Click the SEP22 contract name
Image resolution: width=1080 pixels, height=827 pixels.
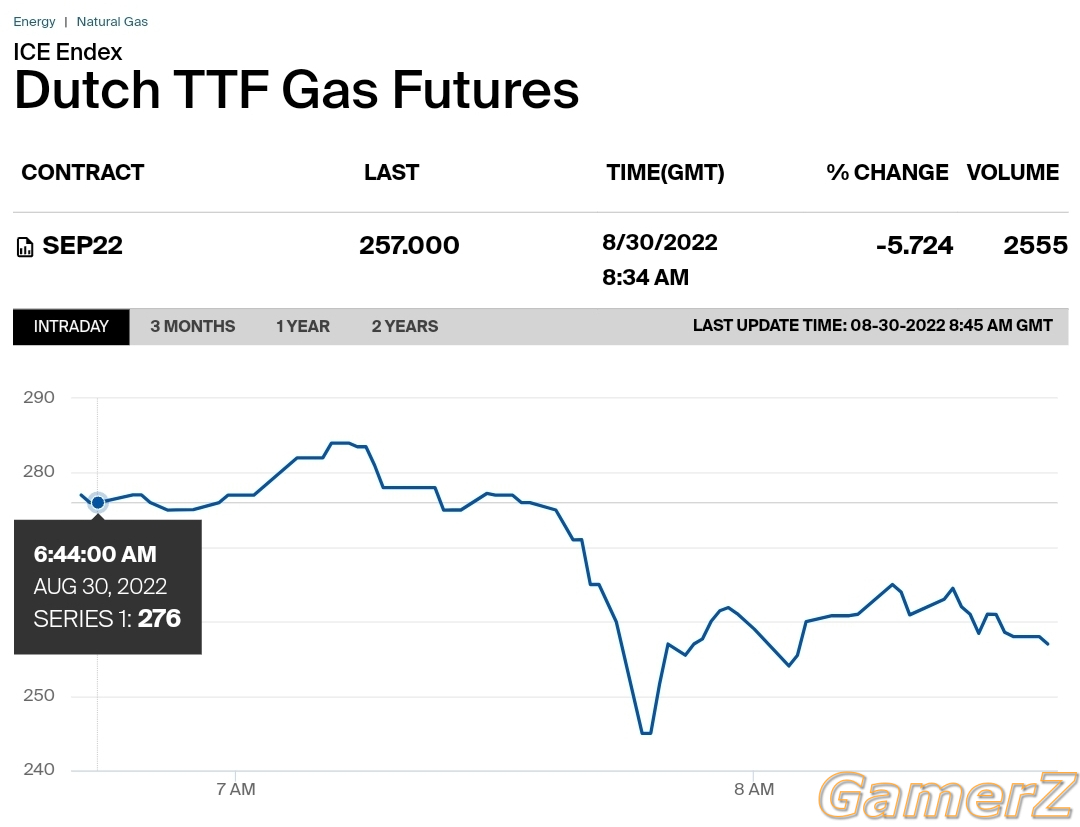tap(83, 245)
